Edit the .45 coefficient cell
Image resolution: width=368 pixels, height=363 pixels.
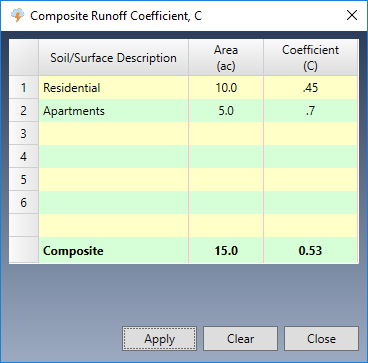(310, 88)
